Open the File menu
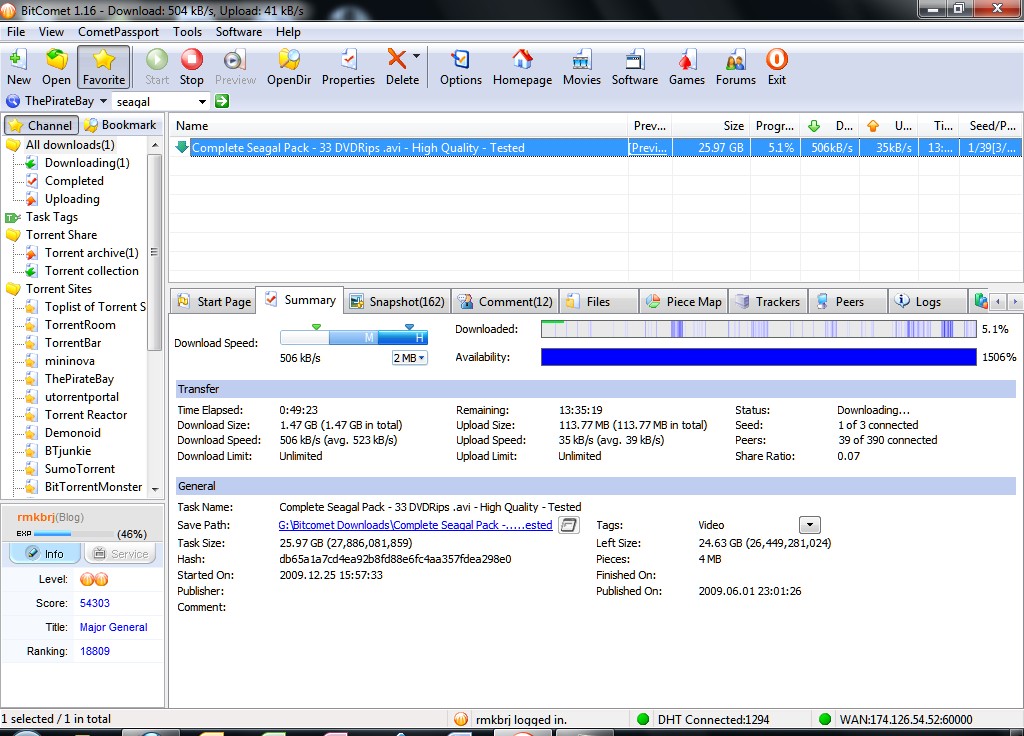 (16, 31)
